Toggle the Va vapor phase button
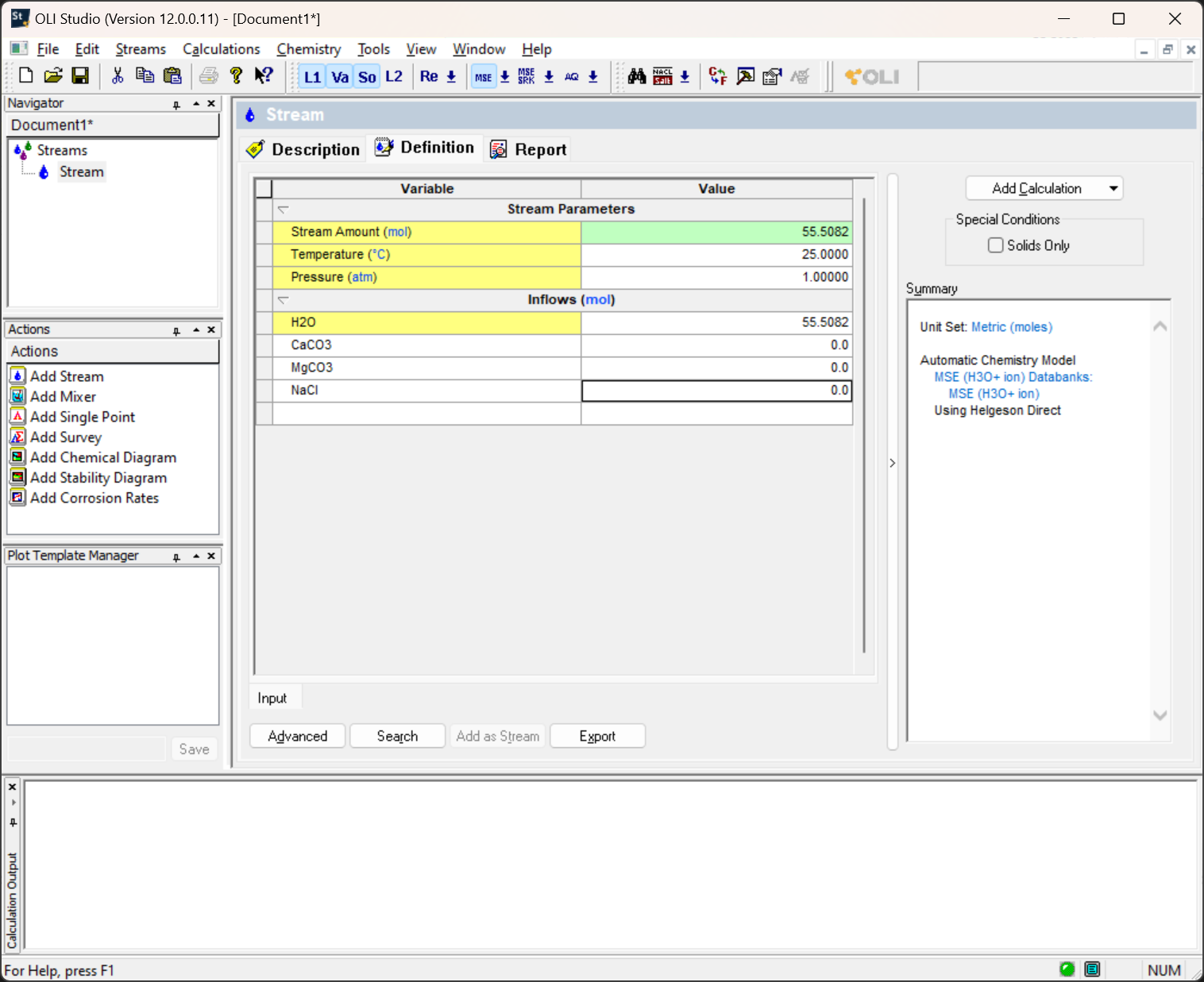Image resolution: width=1204 pixels, height=982 pixels. point(340,77)
